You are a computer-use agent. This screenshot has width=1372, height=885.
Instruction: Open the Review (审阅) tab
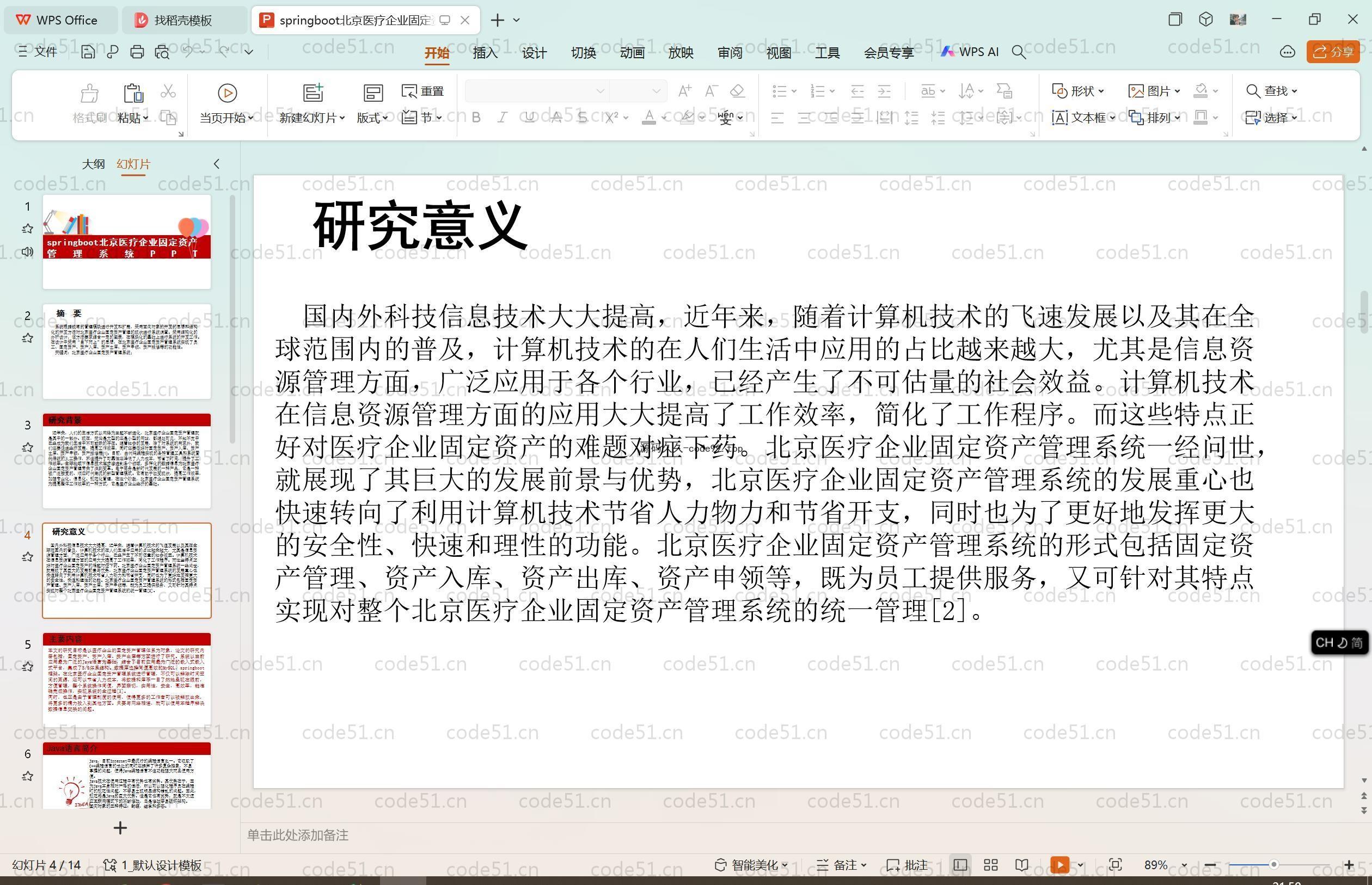click(730, 53)
